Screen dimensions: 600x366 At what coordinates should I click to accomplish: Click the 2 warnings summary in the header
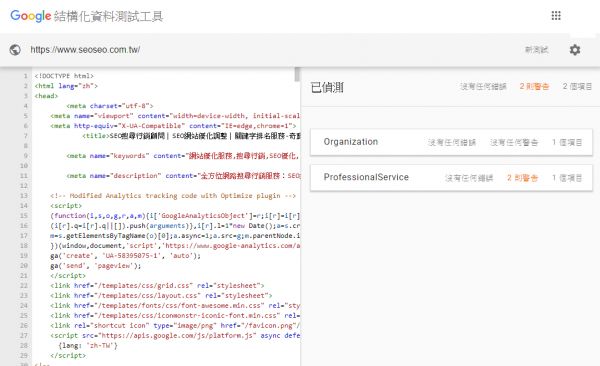[x=534, y=87]
